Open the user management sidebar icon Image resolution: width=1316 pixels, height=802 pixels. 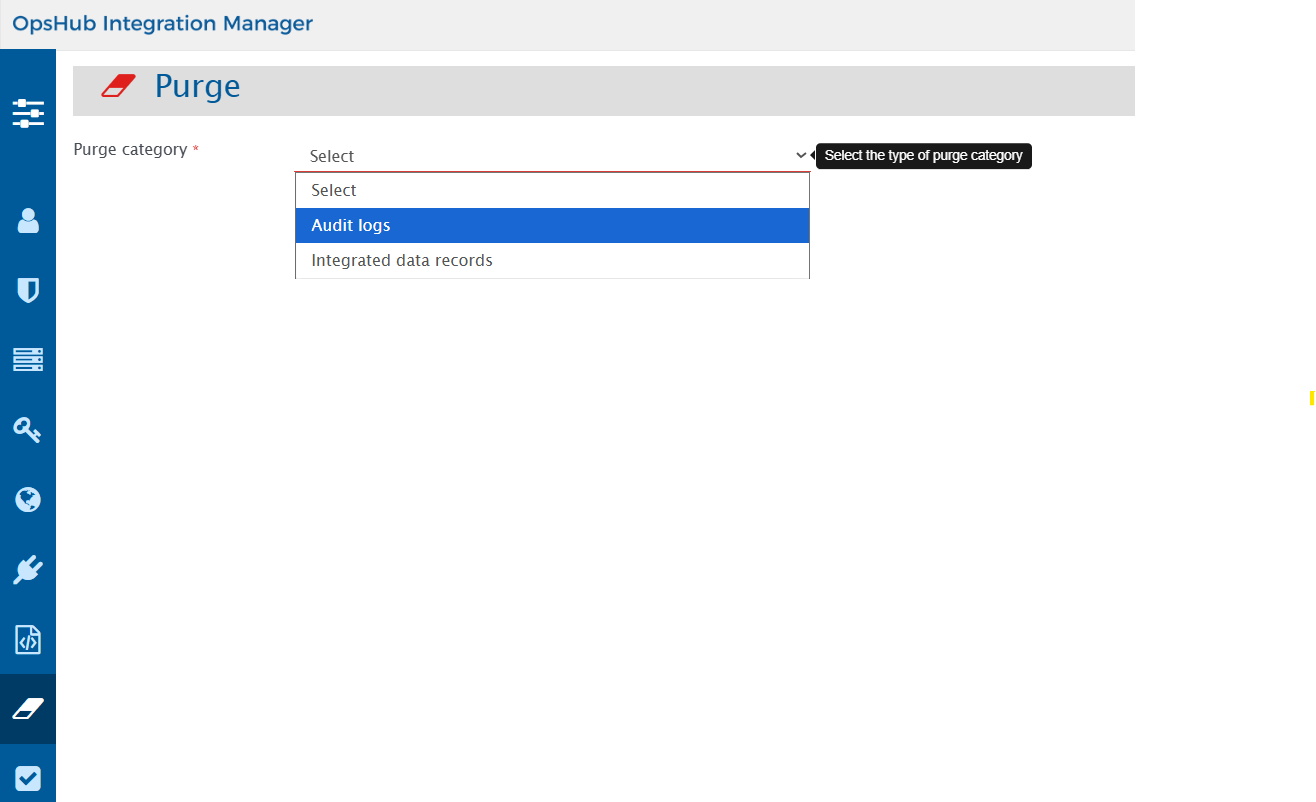pyautogui.click(x=28, y=221)
